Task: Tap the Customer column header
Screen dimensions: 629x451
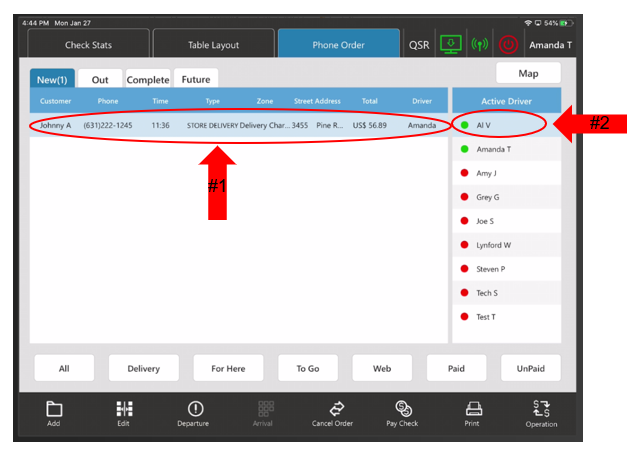Action: click(x=55, y=101)
